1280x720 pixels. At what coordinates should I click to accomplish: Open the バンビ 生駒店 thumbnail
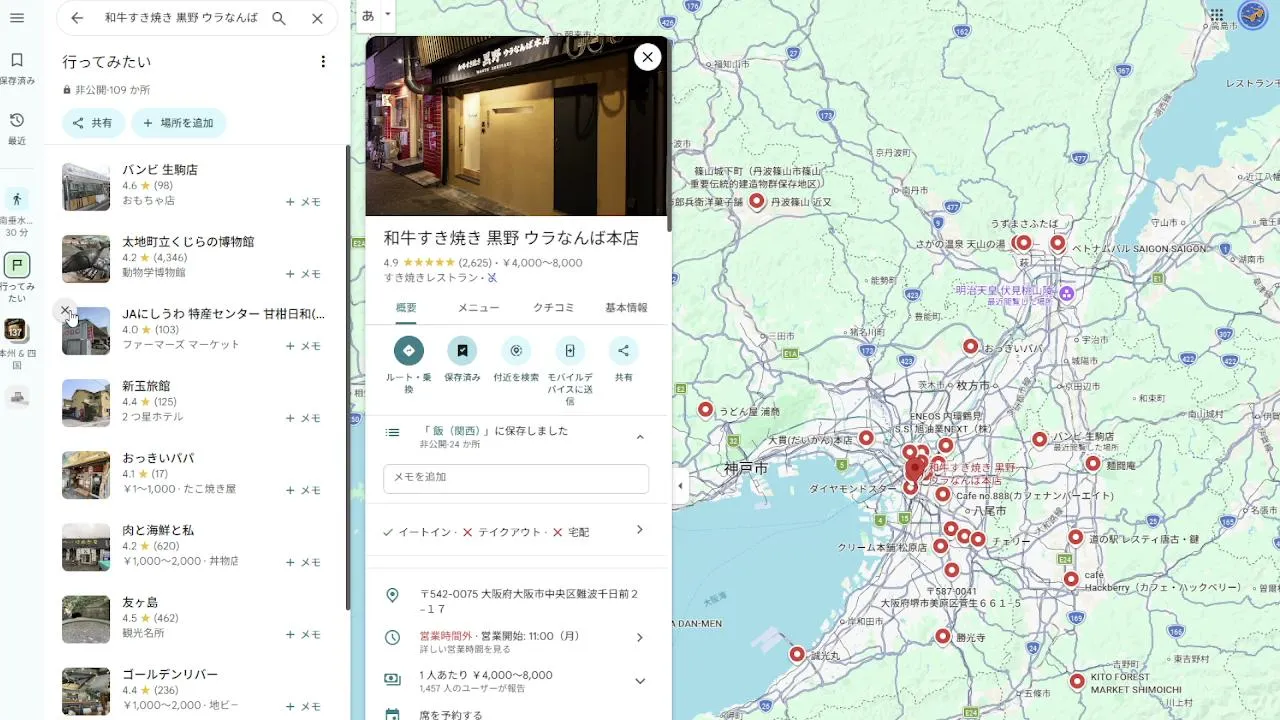click(86, 187)
